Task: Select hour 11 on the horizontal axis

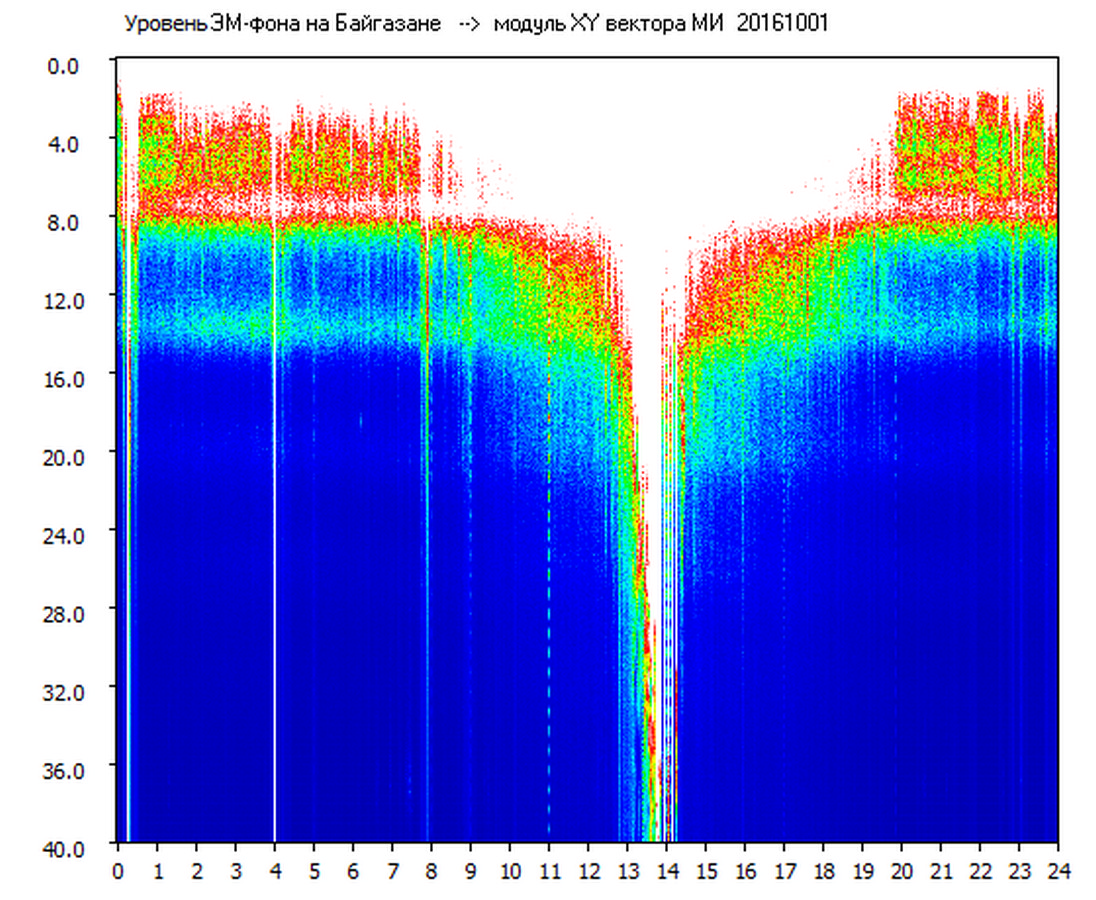Action: click(x=549, y=871)
